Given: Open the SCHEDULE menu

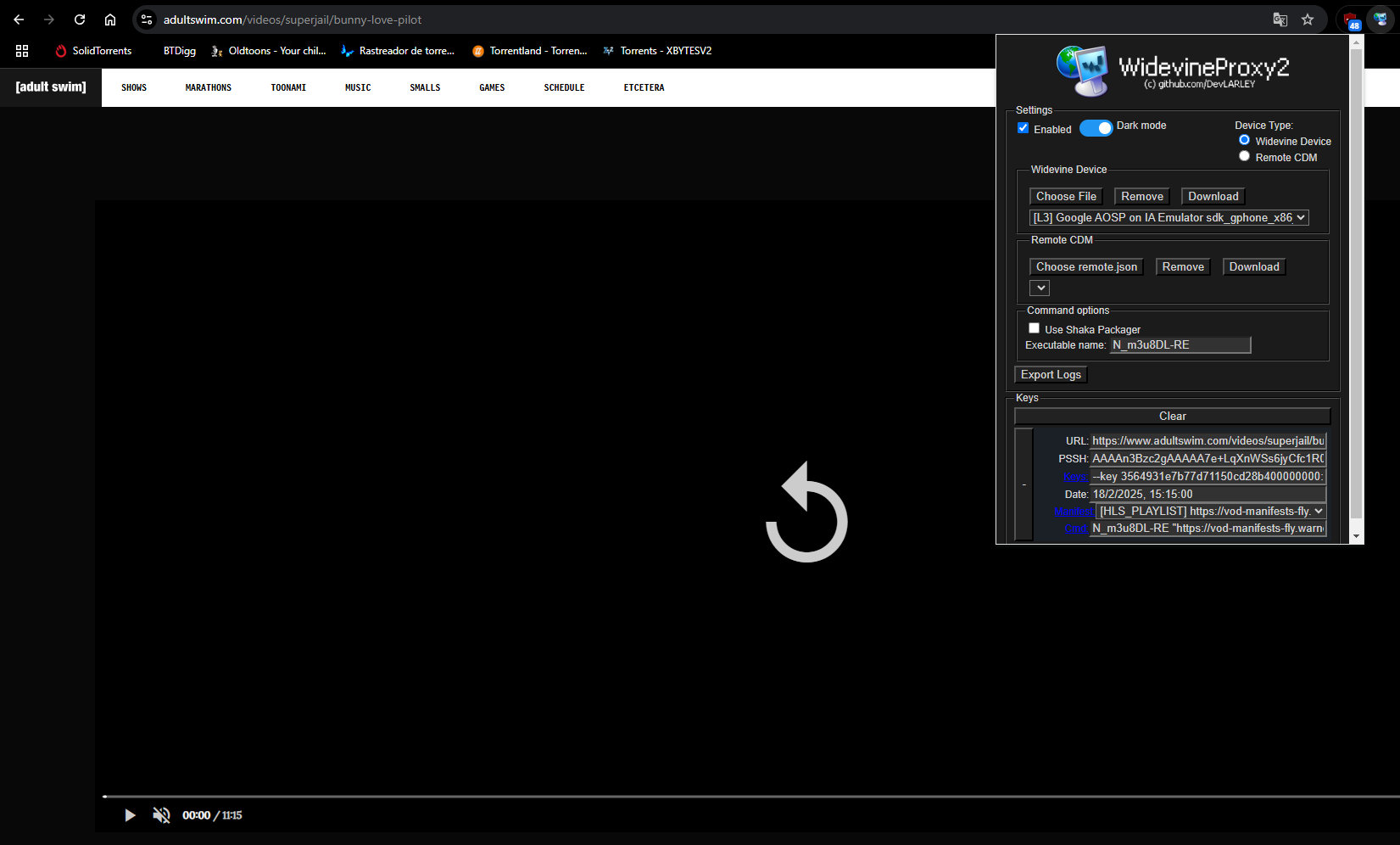Looking at the screenshot, I should point(564,87).
